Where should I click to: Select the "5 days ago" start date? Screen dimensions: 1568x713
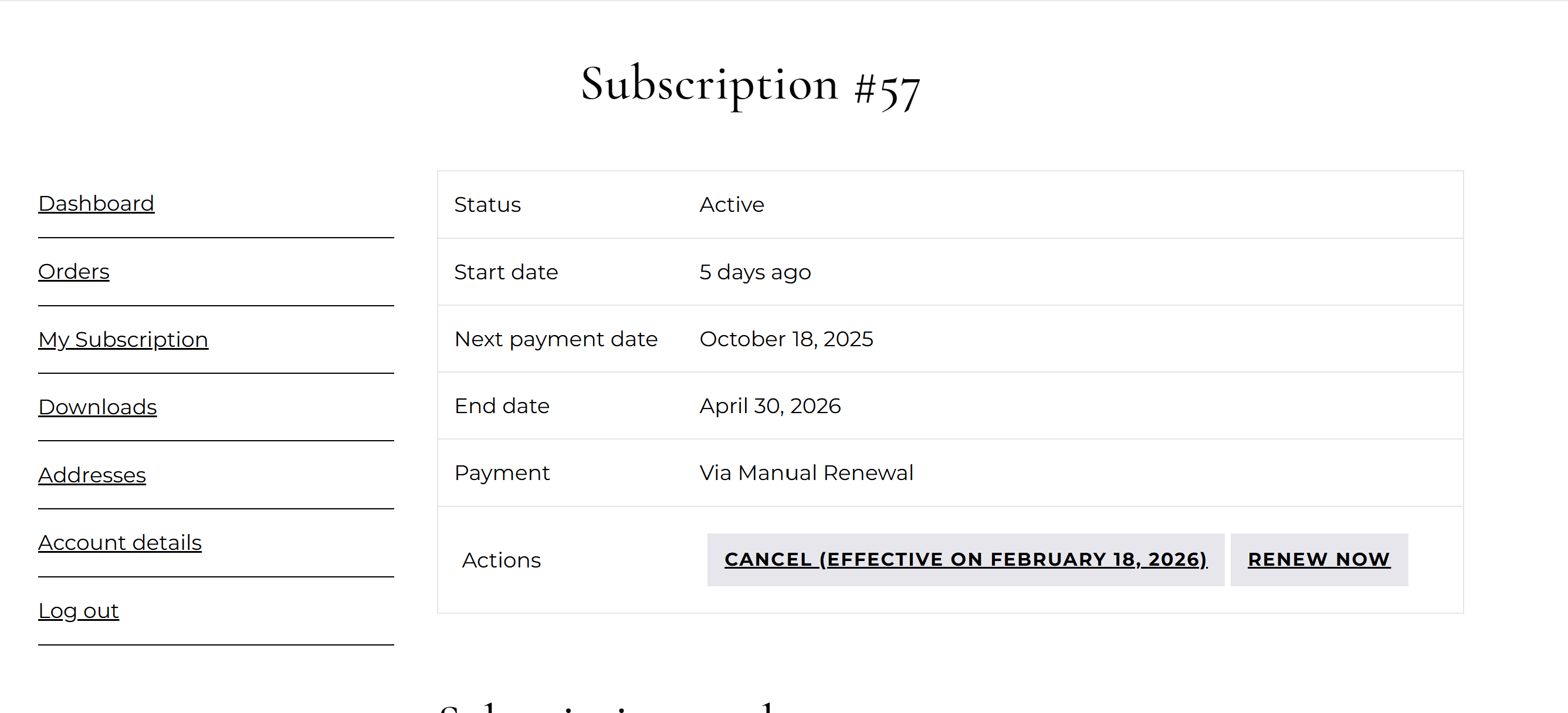(x=755, y=272)
